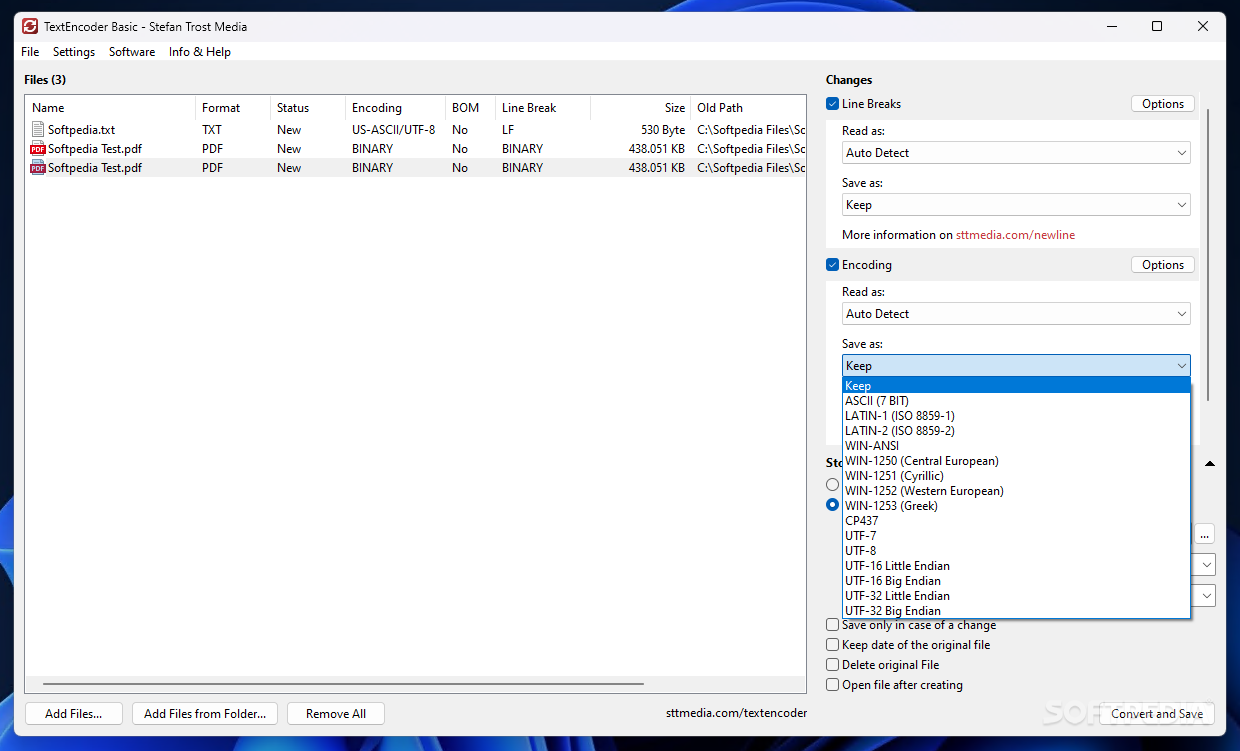
Task: Sort files by Name column header
Action: 110,108
